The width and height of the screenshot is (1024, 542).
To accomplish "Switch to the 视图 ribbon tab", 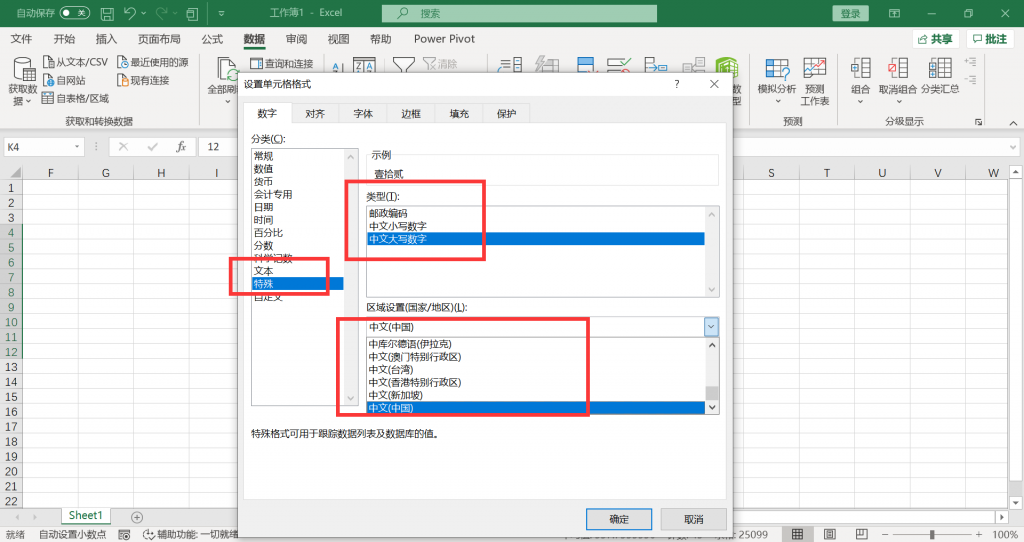I will point(338,39).
